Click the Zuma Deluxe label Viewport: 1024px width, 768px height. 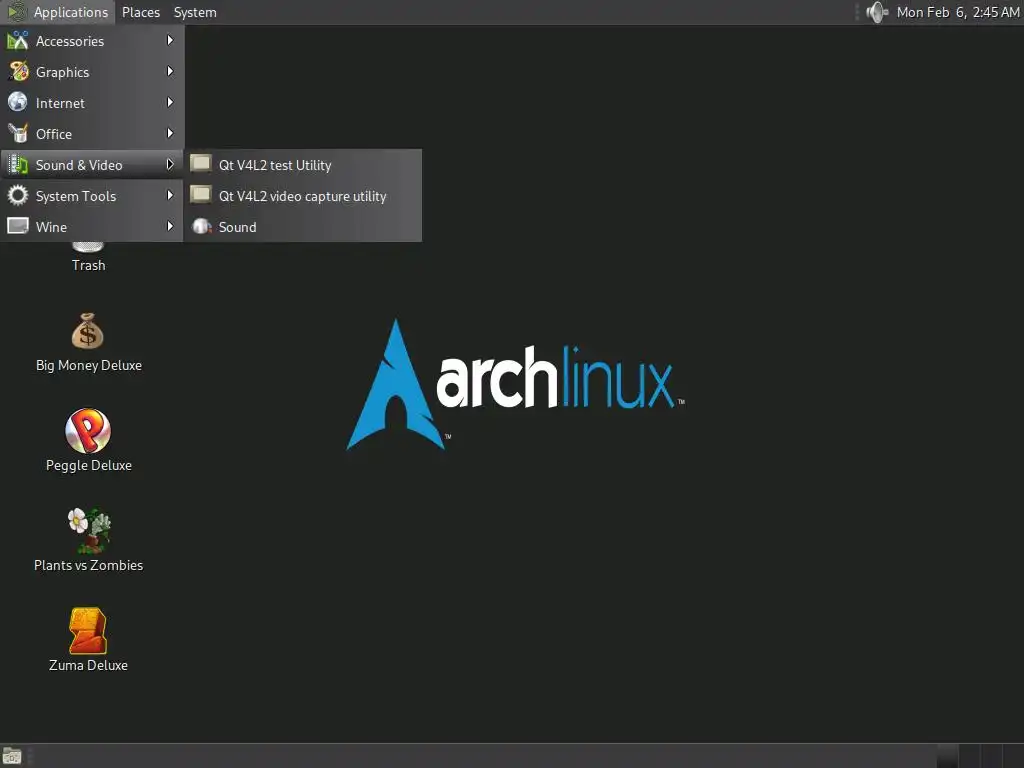tap(88, 665)
